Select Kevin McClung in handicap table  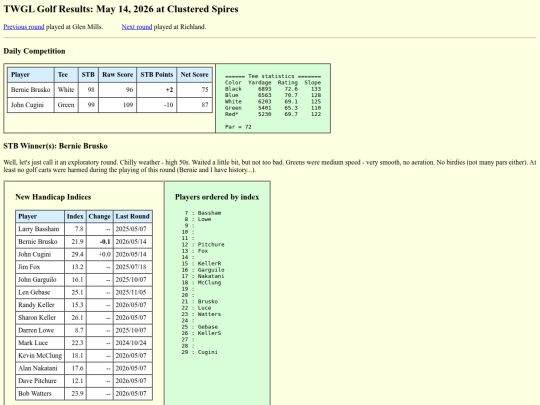(x=40, y=356)
